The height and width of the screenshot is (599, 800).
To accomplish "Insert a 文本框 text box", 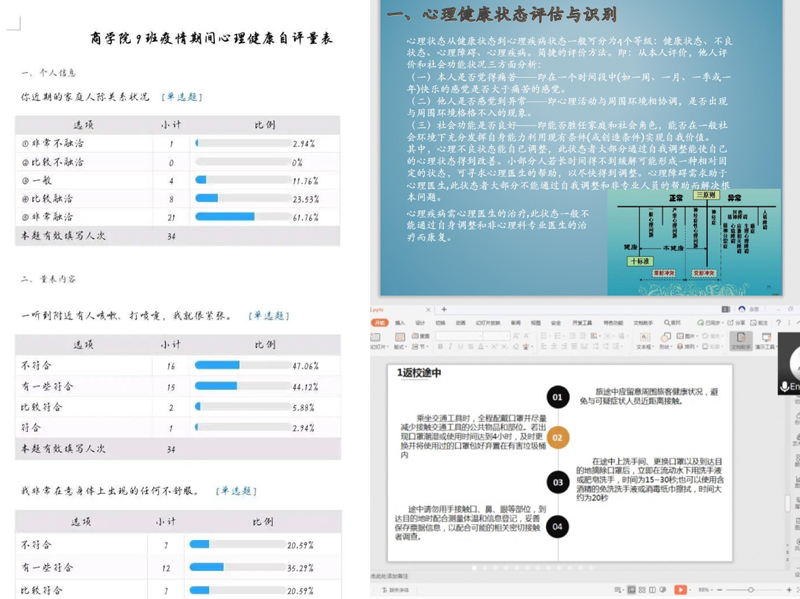I will pos(644,338).
